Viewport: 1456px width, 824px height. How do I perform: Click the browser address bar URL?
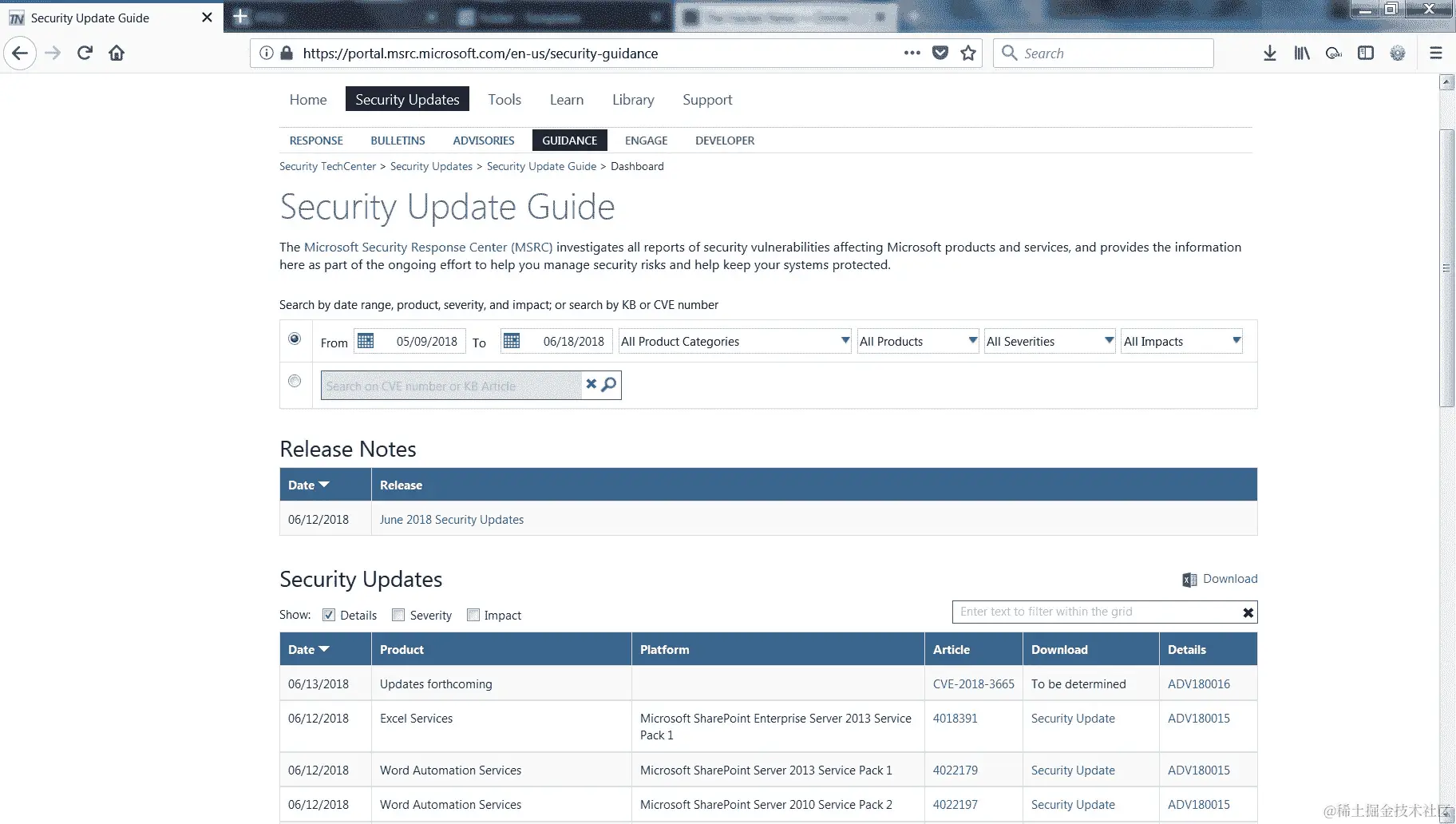(481, 53)
